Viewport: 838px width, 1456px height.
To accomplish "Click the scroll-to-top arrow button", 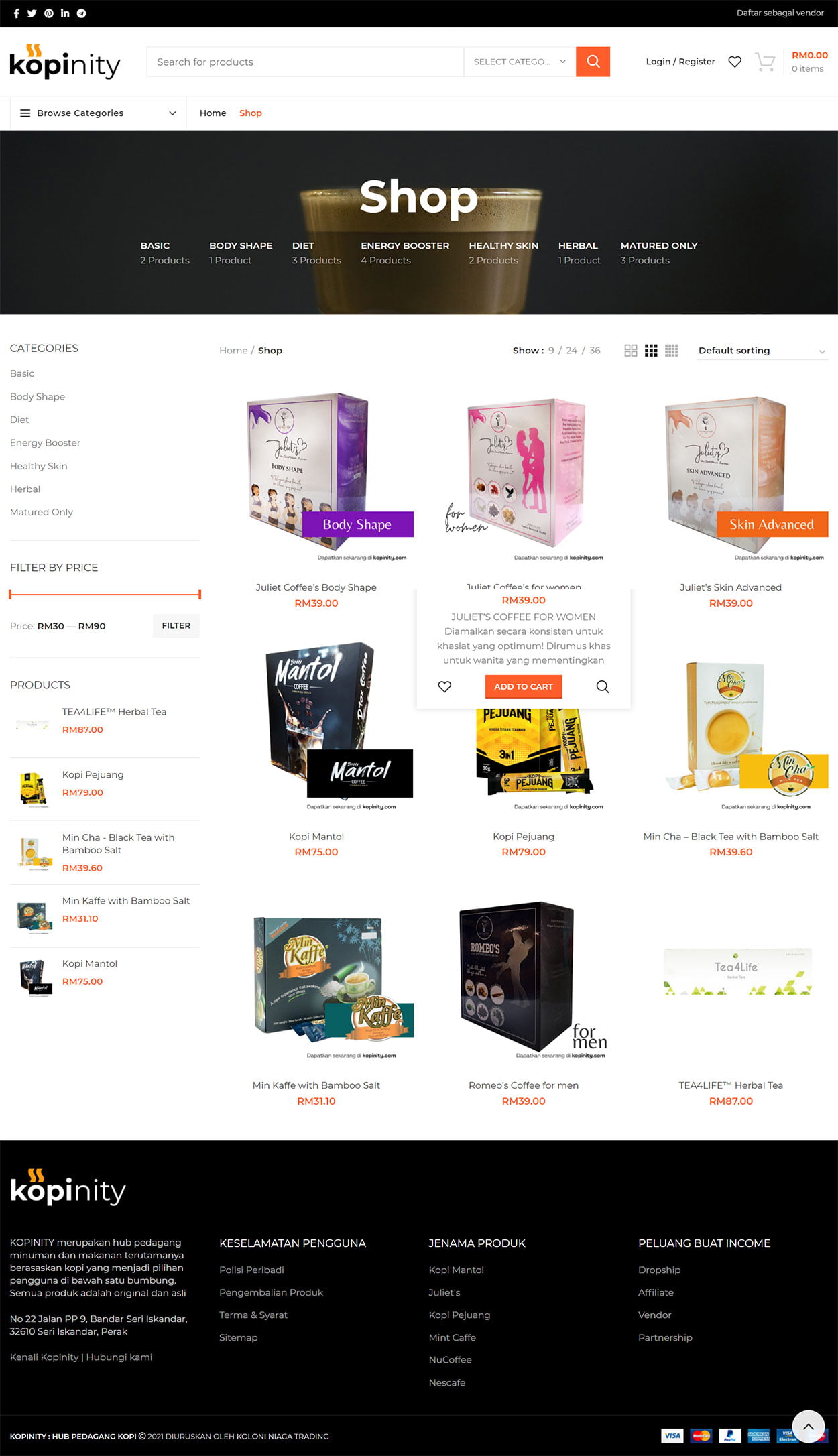I will point(809,1427).
